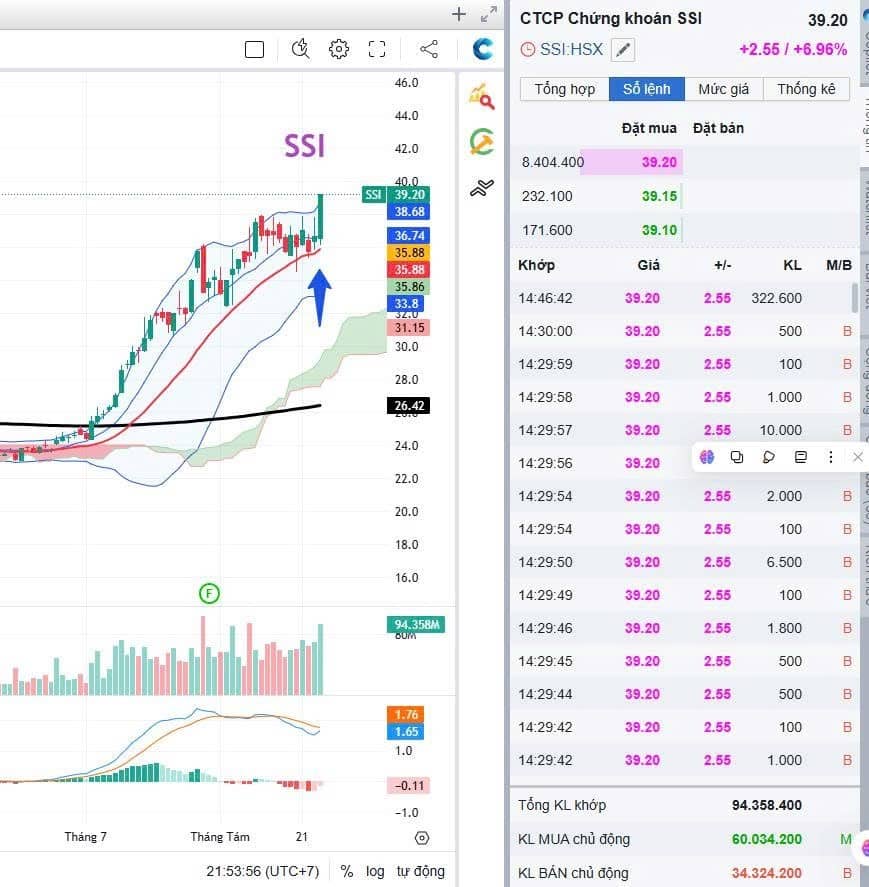Screen dimensions: 869x887
Task: Open the three-dot more options menu
Action: pos(831,457)
